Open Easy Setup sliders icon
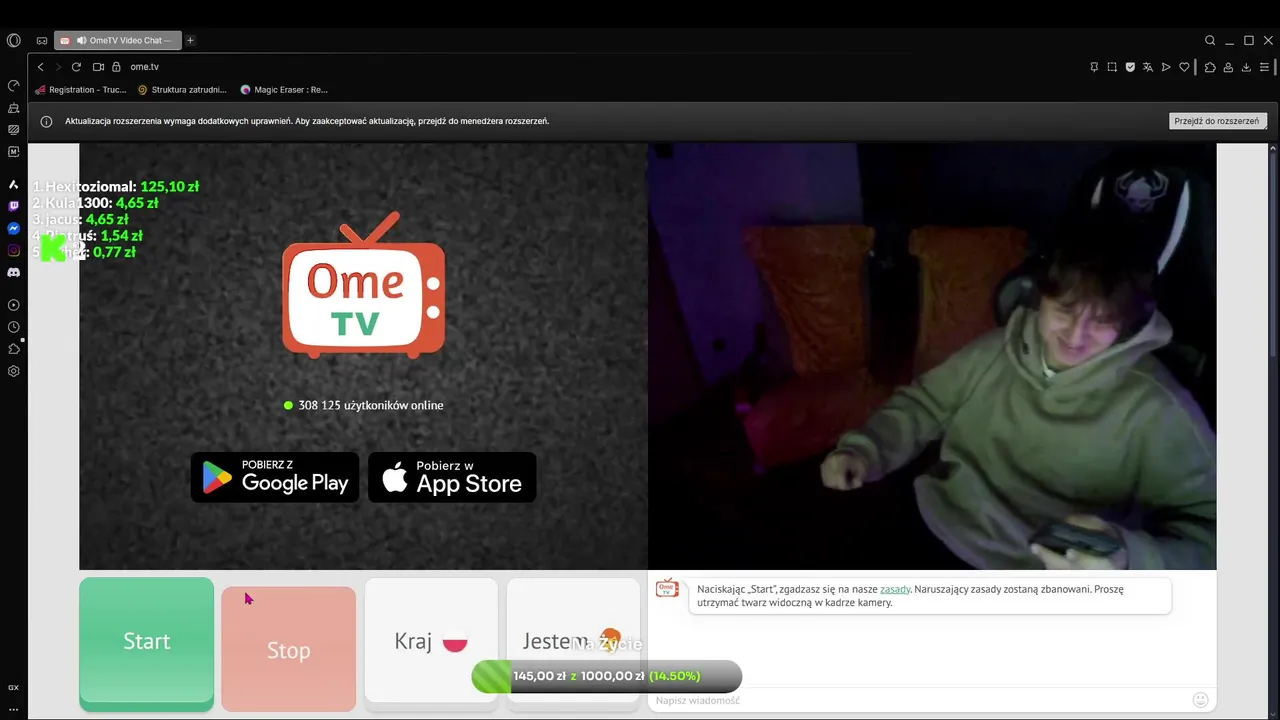Screen dimensions: 1280x720 (x=1265, y=67)
